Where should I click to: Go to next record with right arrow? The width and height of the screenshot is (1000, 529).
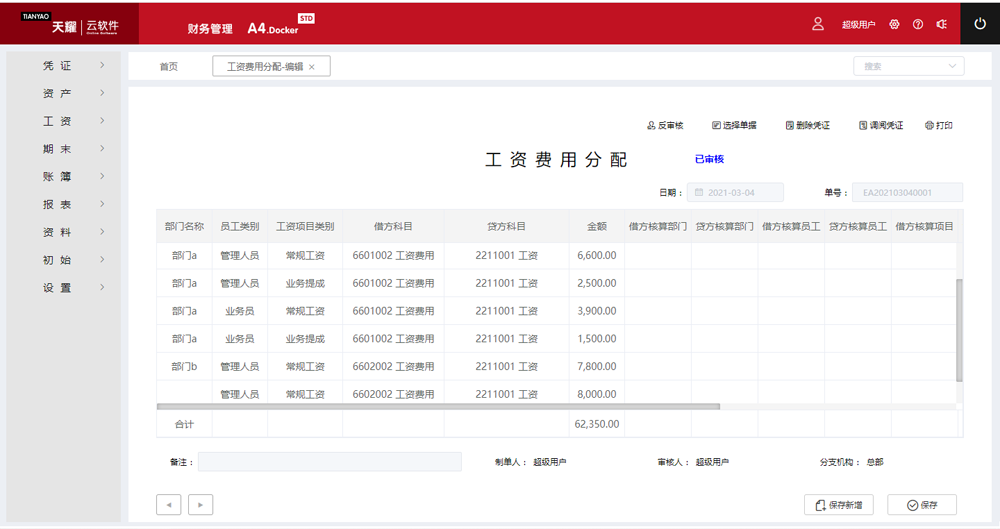200,505
